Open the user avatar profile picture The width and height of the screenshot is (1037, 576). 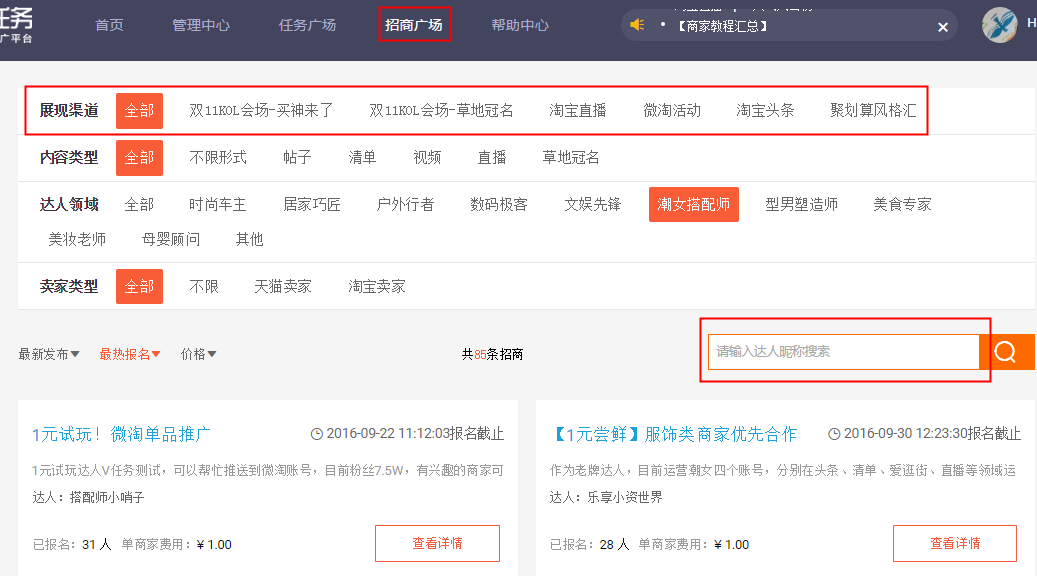999,25
